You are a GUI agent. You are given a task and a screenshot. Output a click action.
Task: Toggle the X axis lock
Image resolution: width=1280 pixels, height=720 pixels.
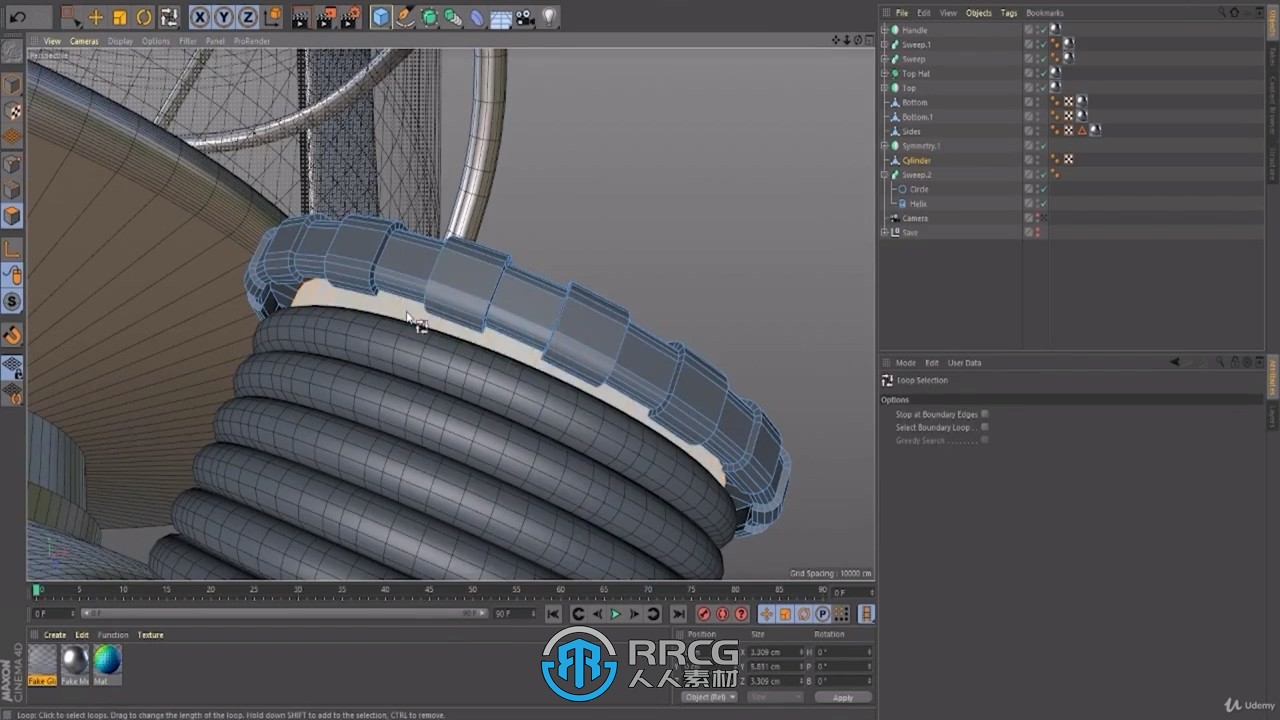pos(199,17)
